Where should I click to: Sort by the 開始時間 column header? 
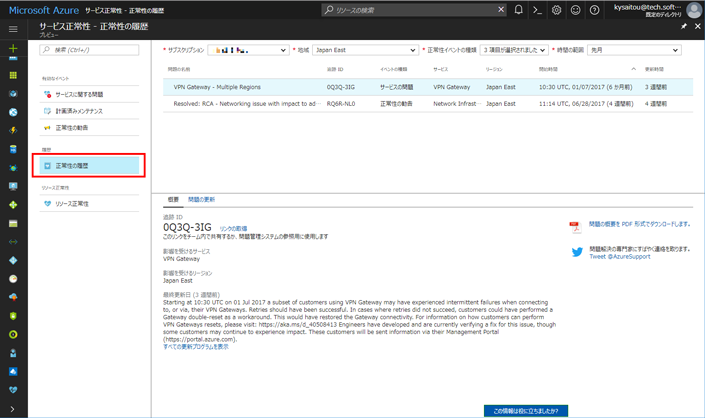548,69
